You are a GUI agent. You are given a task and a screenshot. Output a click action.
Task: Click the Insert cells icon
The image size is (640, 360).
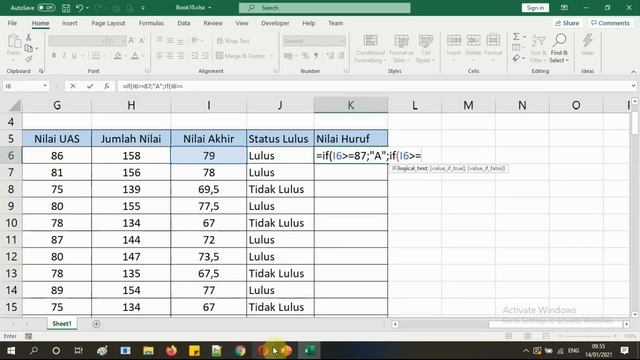pos(453,40)
